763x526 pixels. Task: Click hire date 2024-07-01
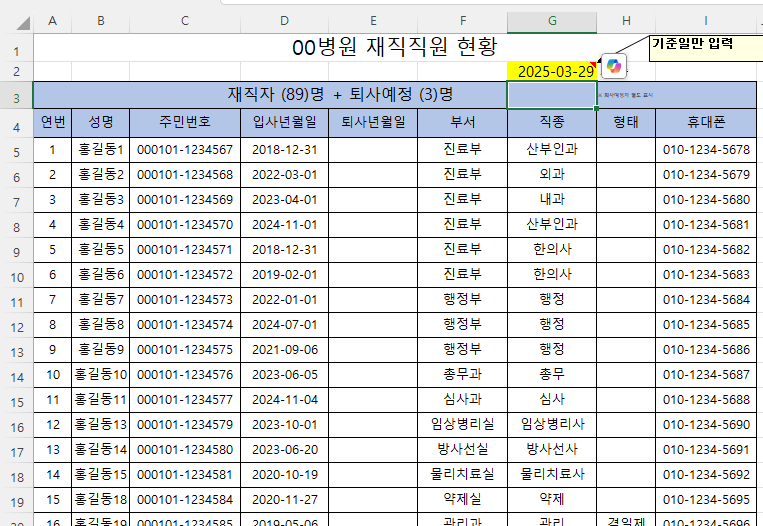click(284, 325)
